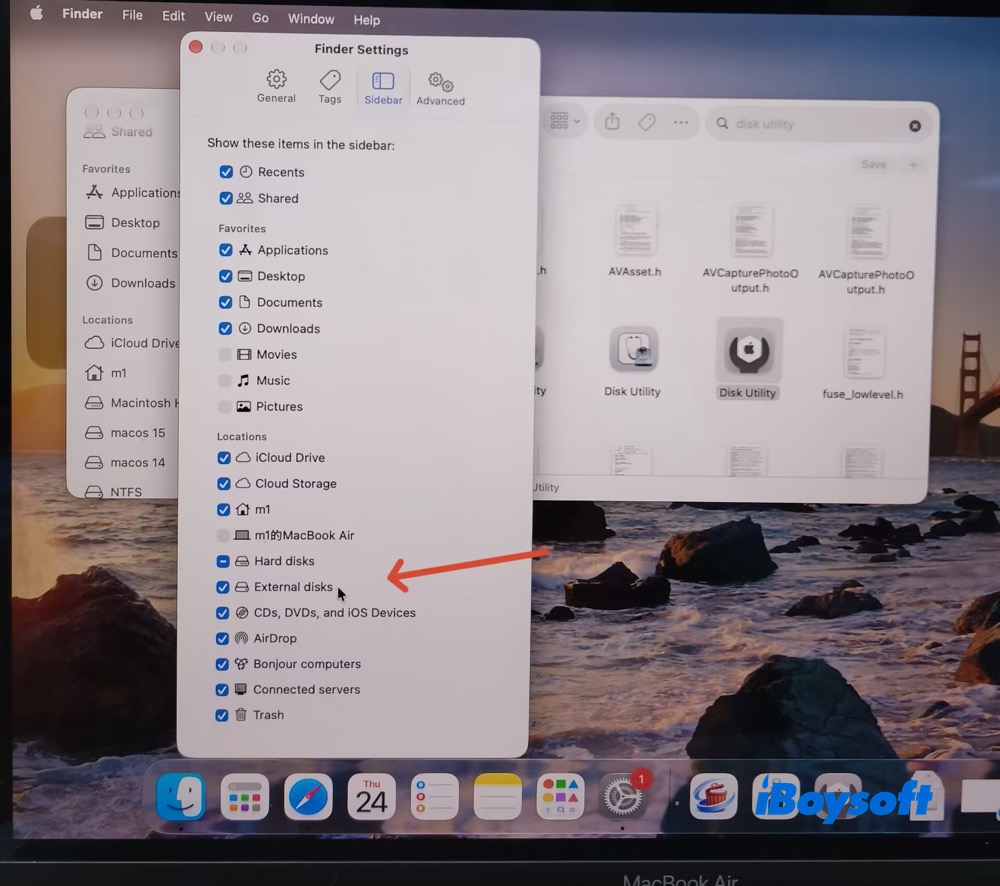
Task: Open the General settings tab
Action: (276, 86)
